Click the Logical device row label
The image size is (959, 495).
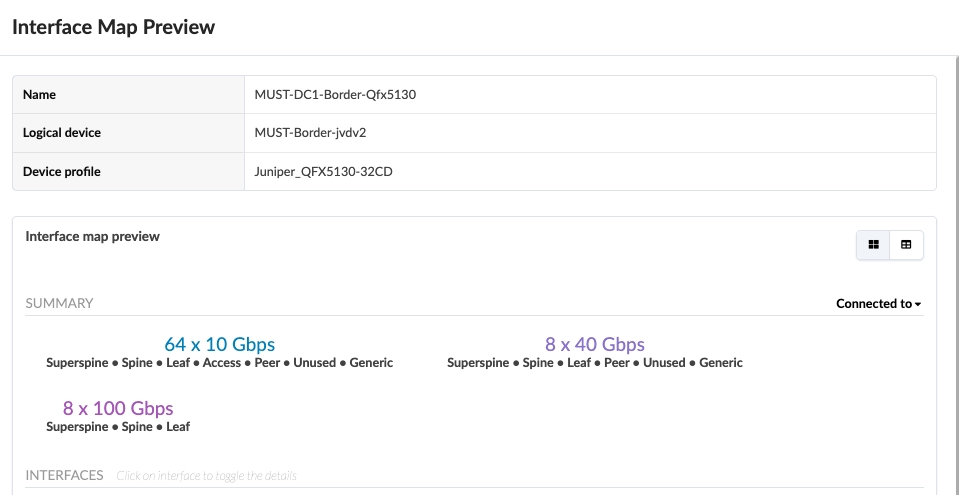click(x=62, y=133)
